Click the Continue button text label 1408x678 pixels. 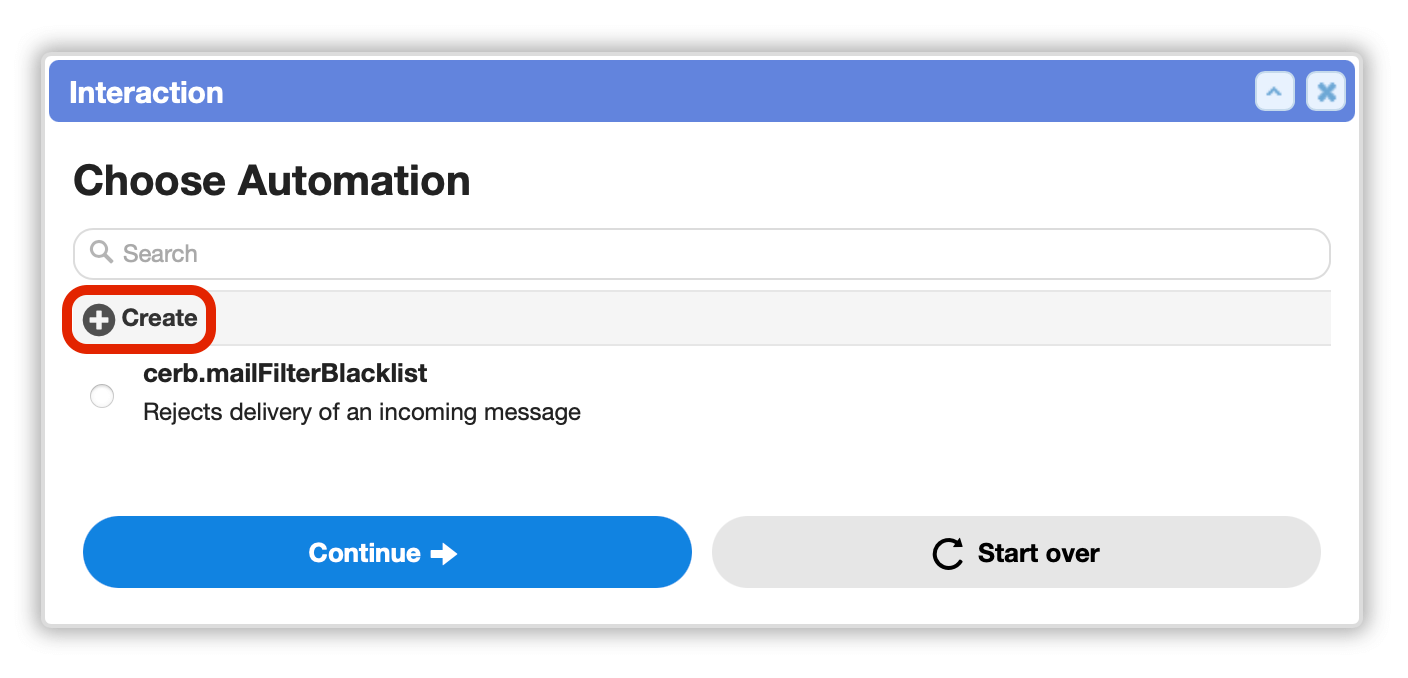tap(364, 553)
